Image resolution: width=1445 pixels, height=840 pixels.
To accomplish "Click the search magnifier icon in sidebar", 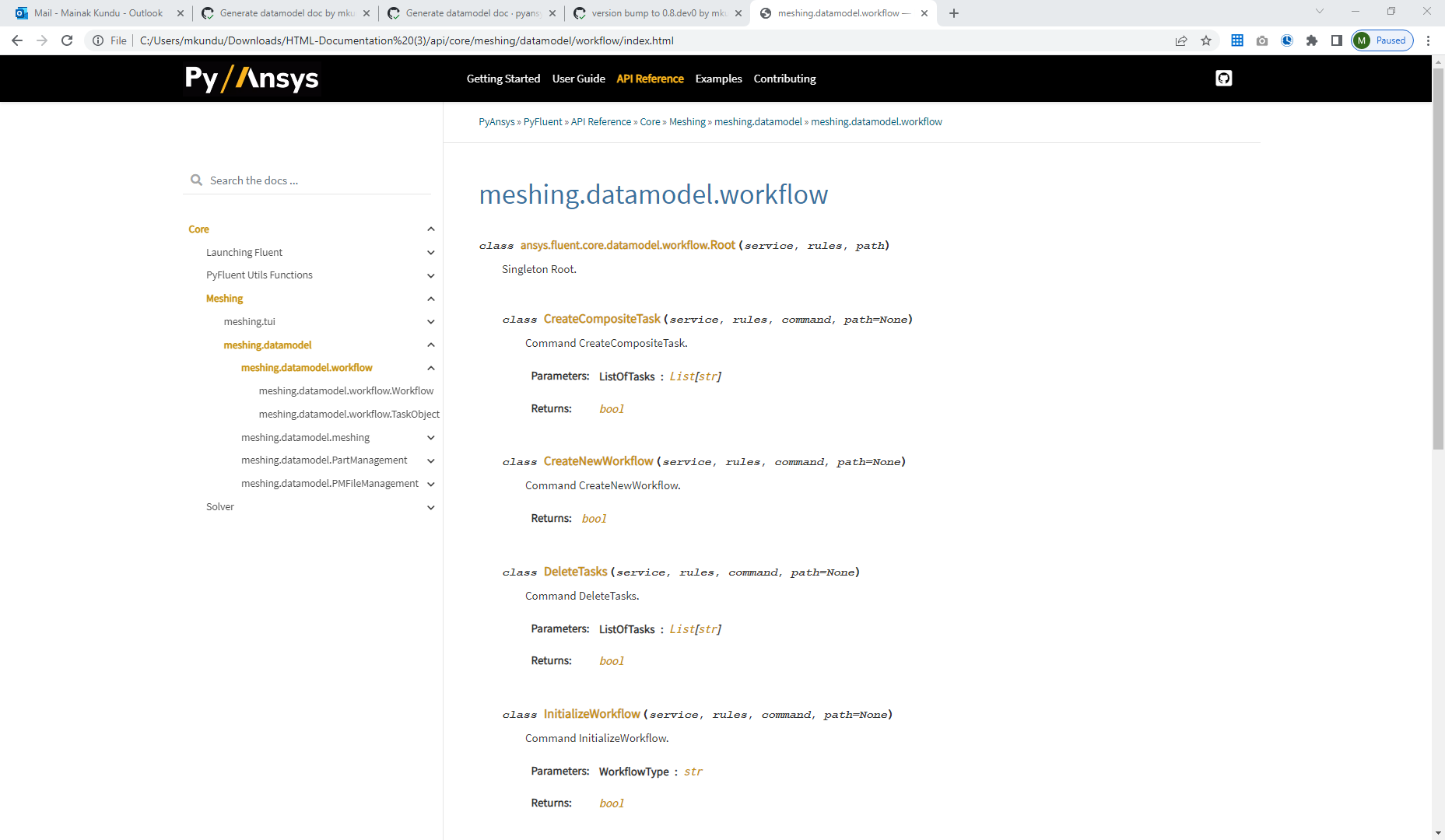I will point(197,180).
